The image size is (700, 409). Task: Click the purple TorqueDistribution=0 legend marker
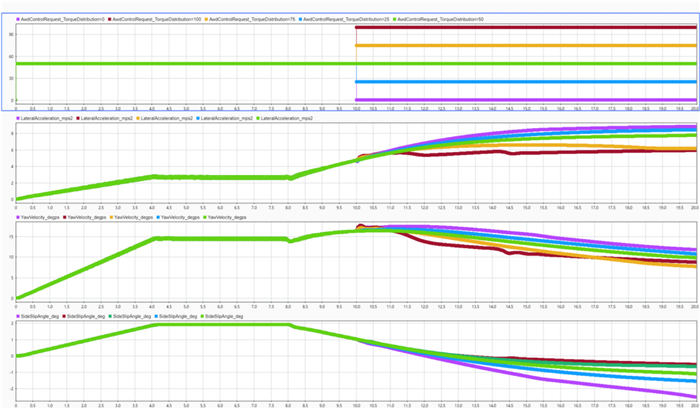(18, 18)
